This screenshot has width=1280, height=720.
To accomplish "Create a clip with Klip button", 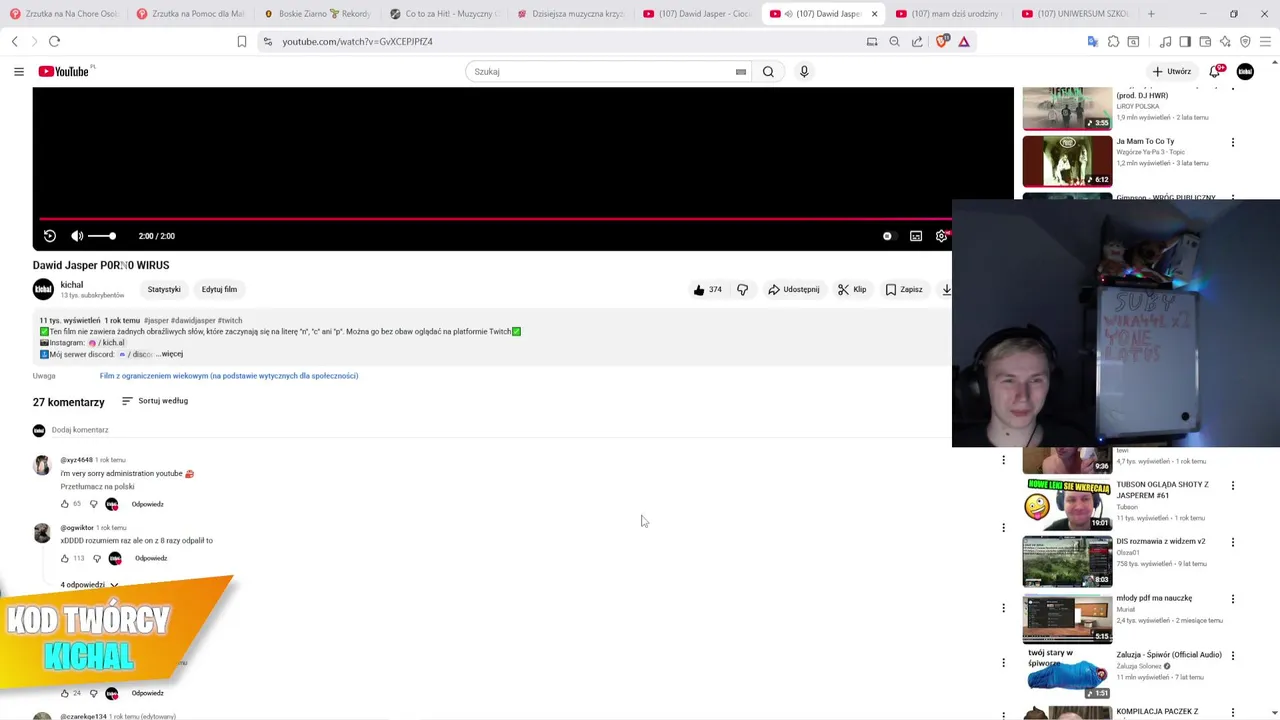I will point(852,290).
